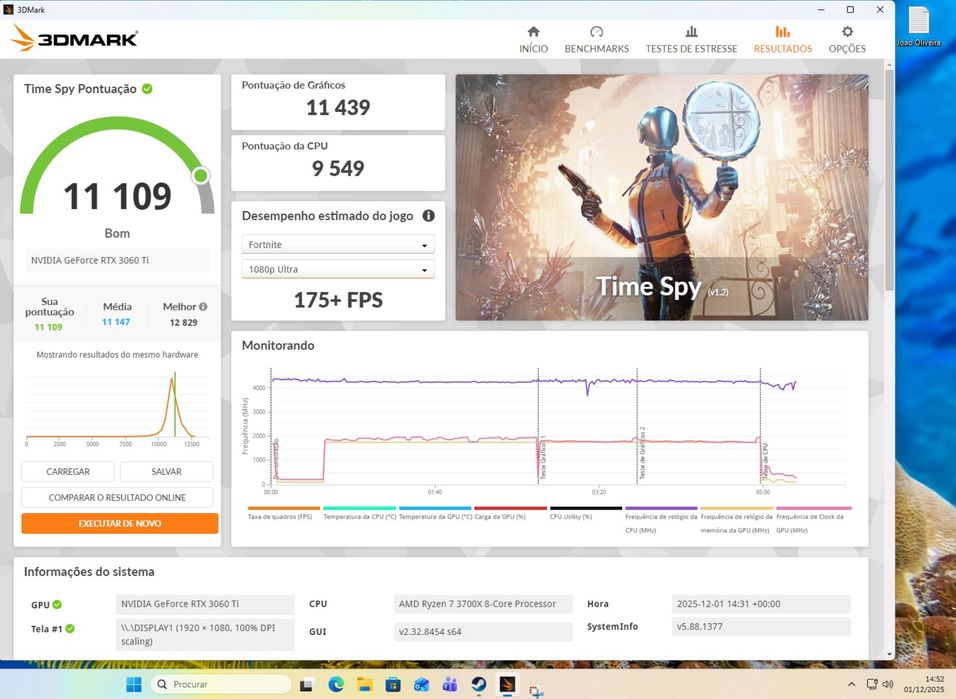Screen dimensions: 956x699
Task: Toggle Frequência de relógio da memória da GPU legend
Action: pyautogui.click(x=737, y=519)
